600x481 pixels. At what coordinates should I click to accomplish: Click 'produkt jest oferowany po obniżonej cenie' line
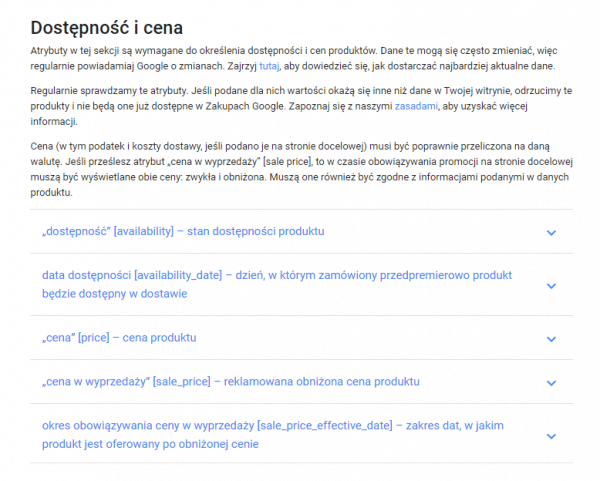tap(150, 444)
